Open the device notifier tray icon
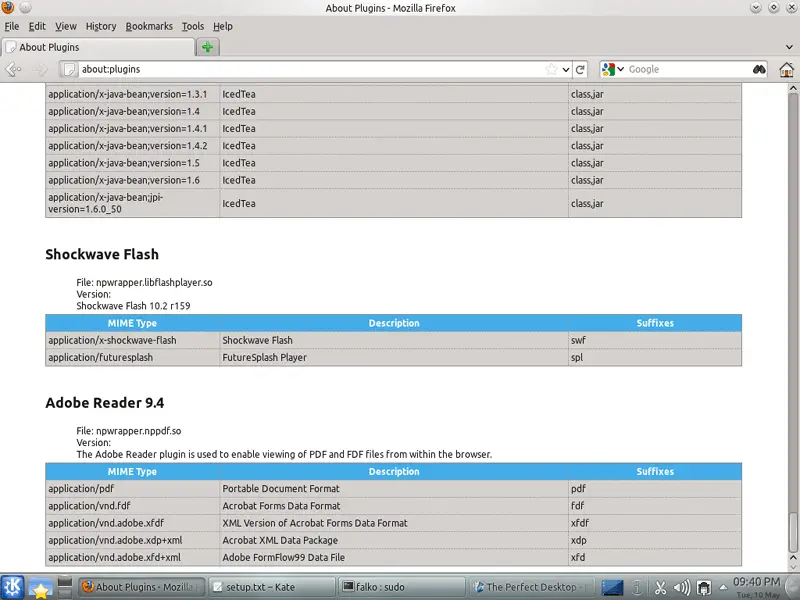This screenshot has width=800, height=600. (x=704, y=588)
